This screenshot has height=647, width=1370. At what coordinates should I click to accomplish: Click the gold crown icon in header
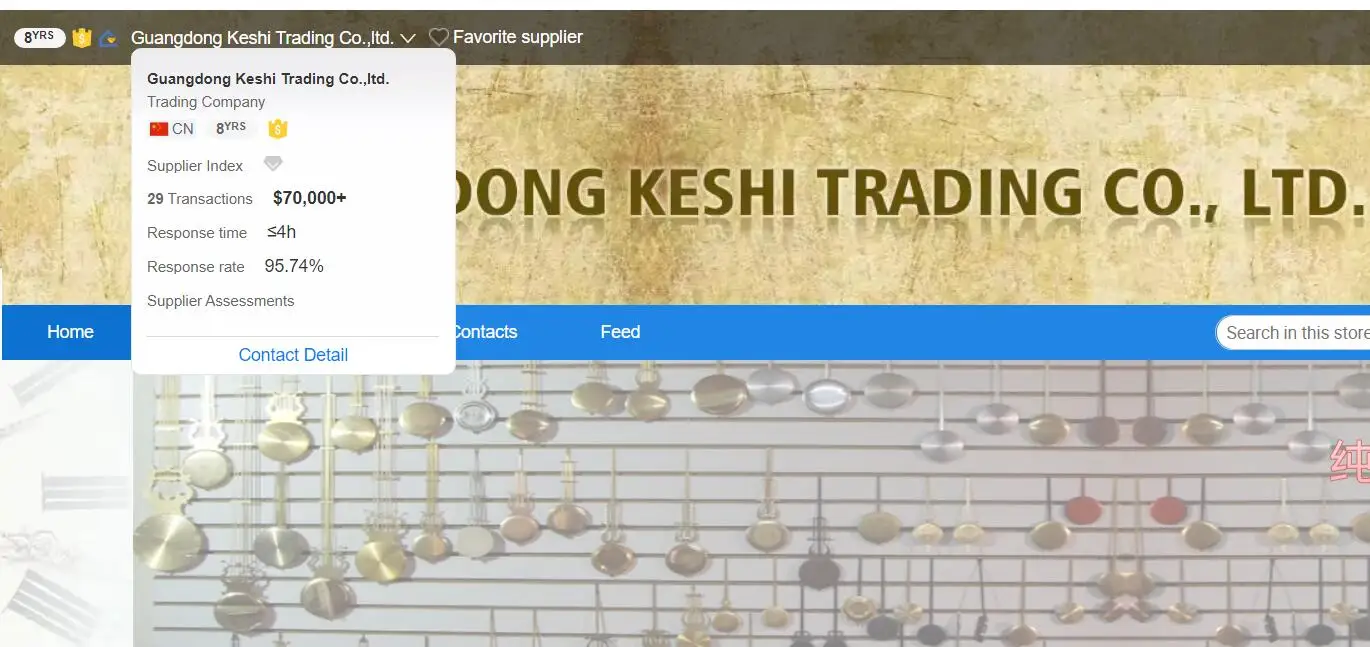82,38
